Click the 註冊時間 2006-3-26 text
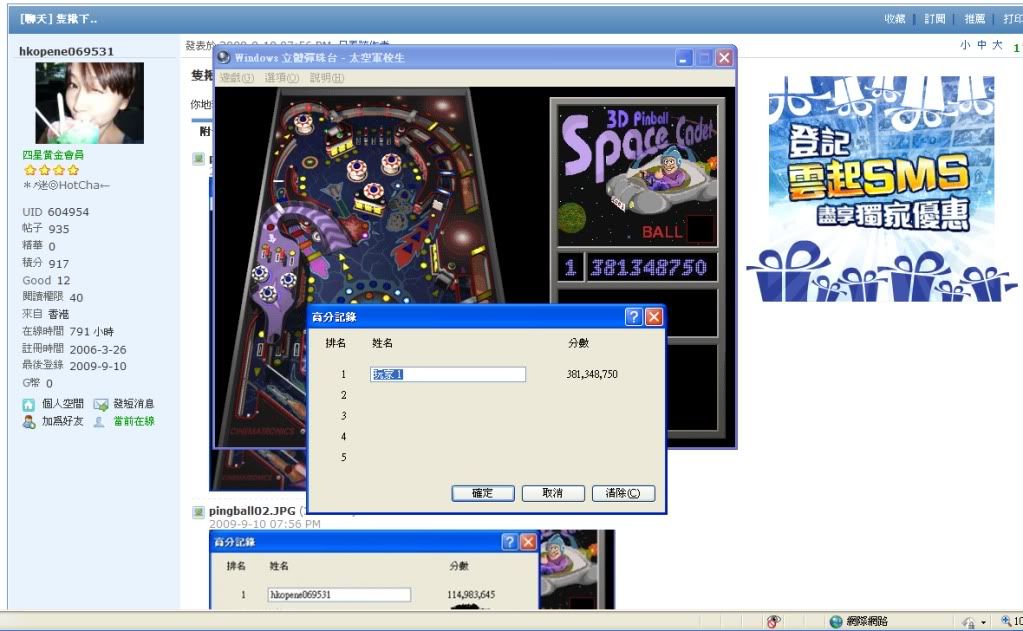 click(x=74, y=349)
